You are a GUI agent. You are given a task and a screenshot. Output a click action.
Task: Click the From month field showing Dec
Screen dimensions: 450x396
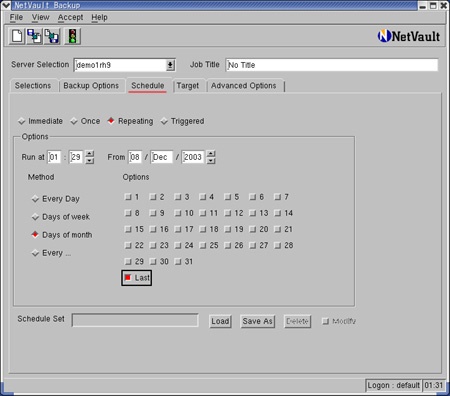click(162, 157)
